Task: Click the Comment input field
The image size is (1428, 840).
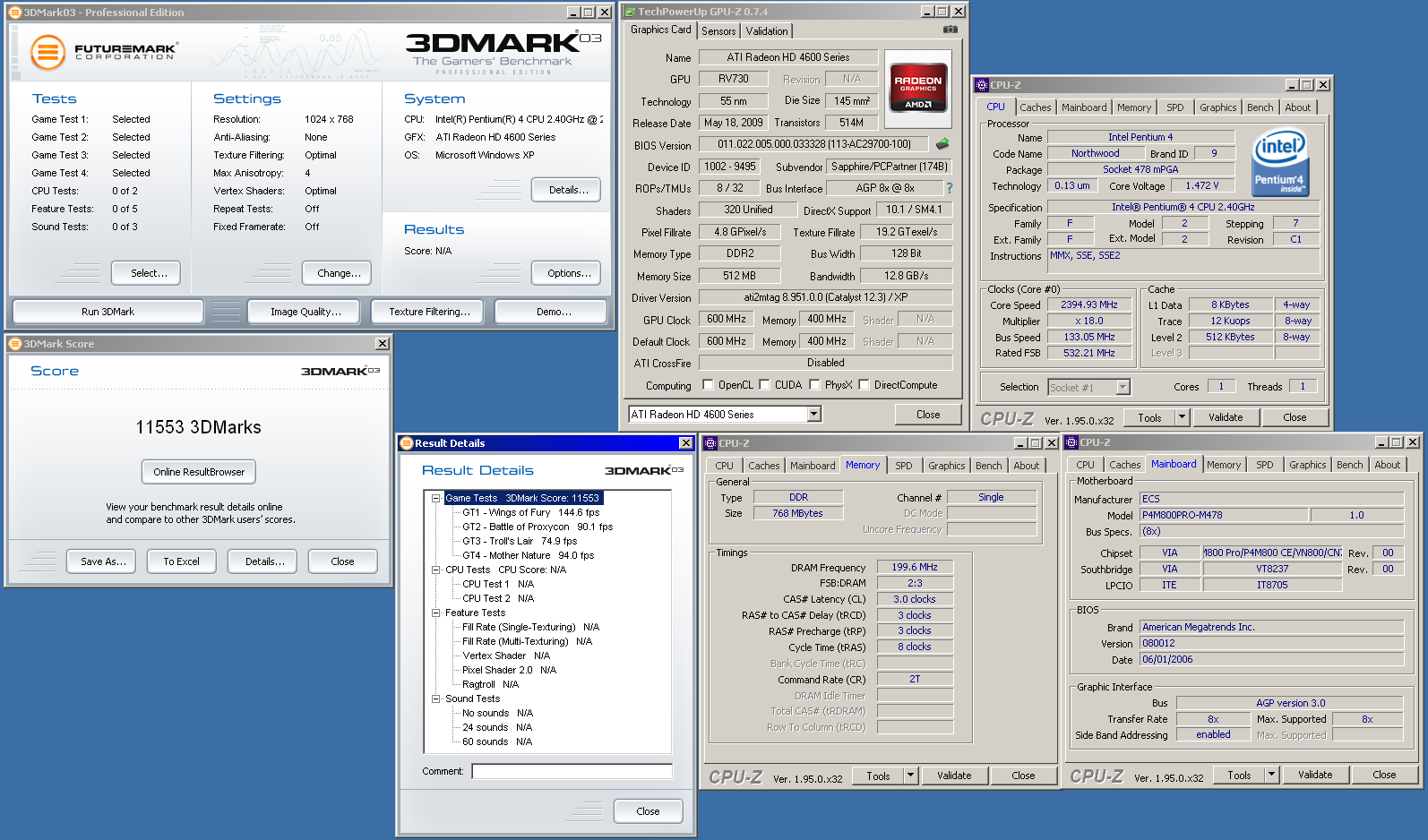Action: [x=572, y=771]
